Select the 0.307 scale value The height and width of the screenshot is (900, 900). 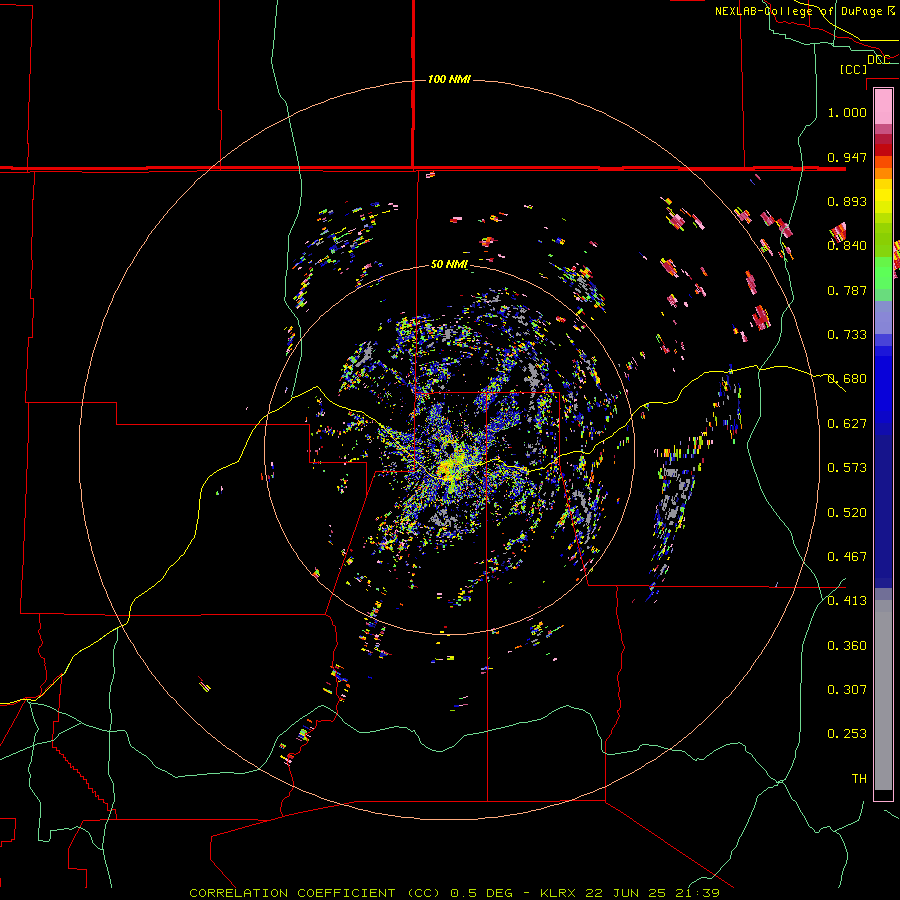click(847, 690)
